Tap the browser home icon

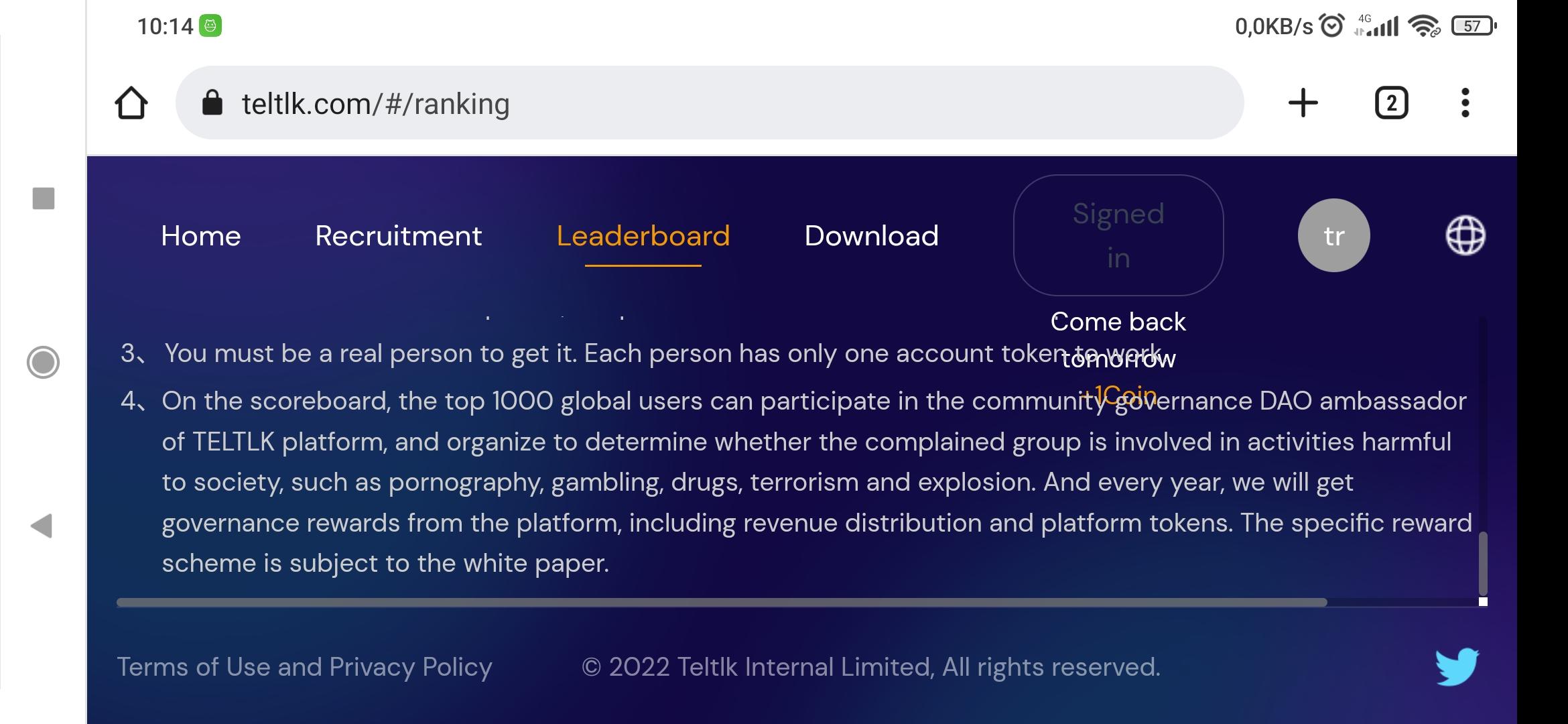point(131,103)
